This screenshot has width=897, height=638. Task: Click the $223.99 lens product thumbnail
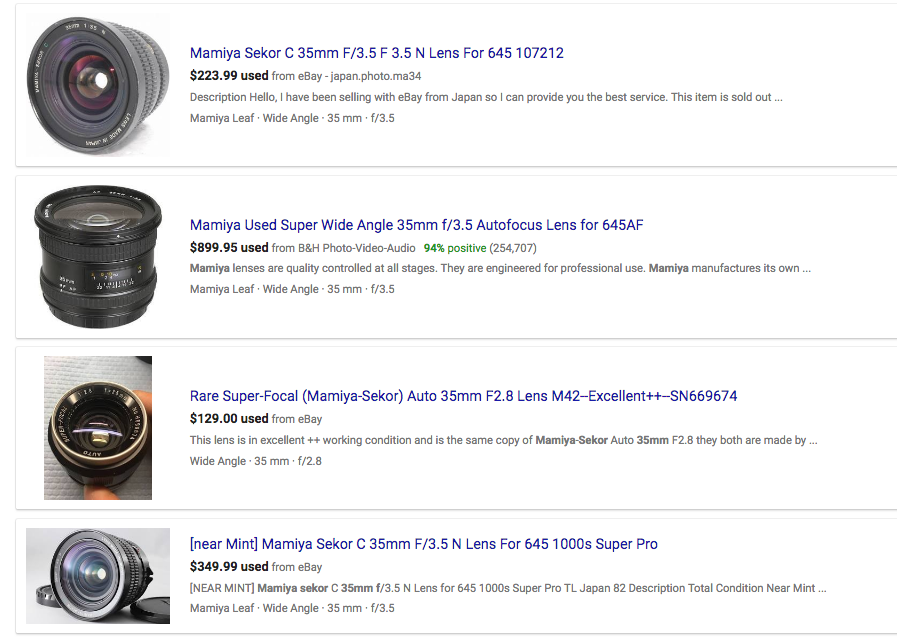98,85
